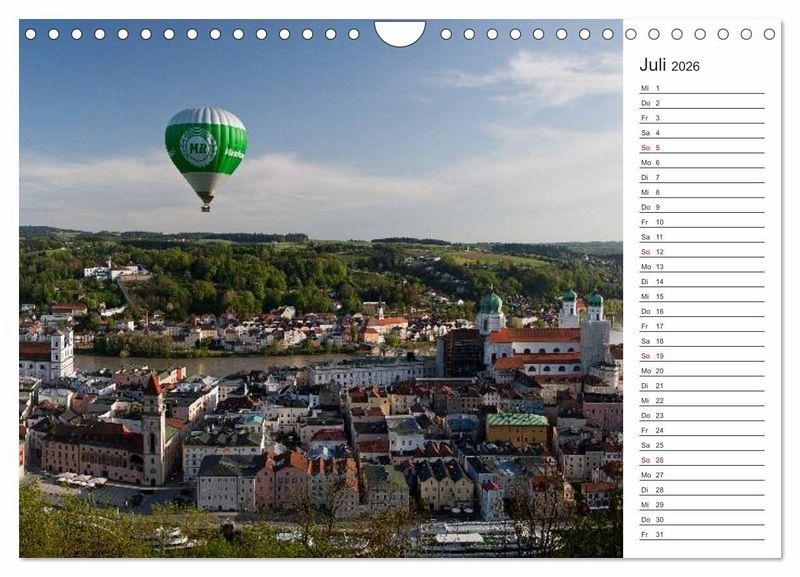This screenshot has height=577, width=800.
Task: Select the Mo 13 date row
Action: [x=702, y=266]
